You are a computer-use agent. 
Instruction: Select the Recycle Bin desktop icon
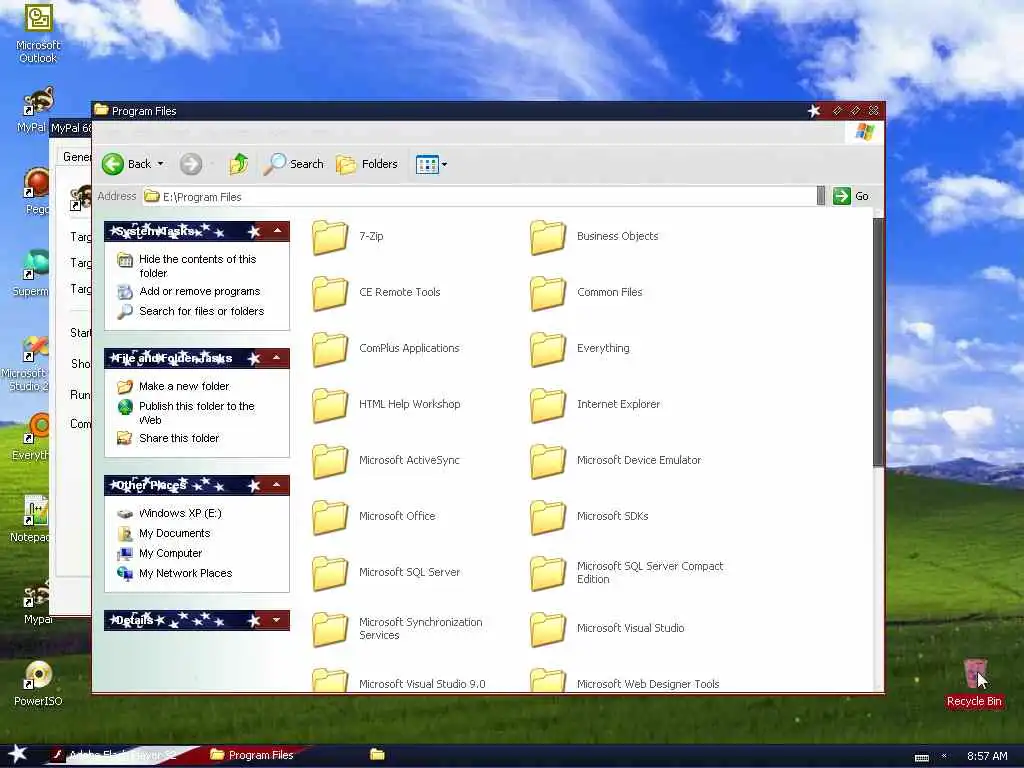[x=974, y=683]
